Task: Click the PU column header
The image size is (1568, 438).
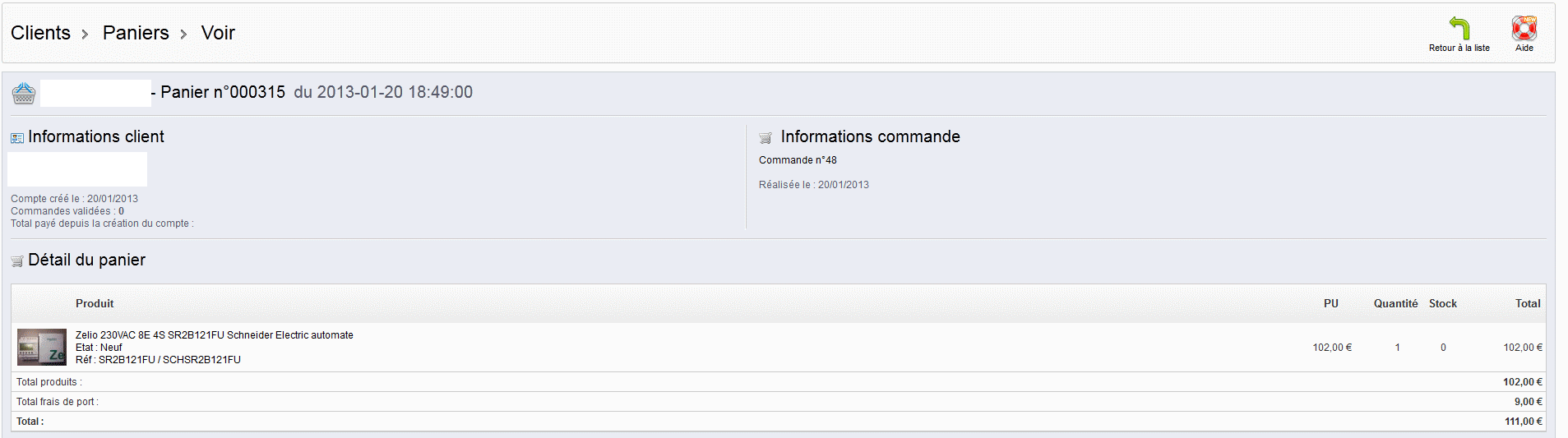Action: coord(1331,303)
